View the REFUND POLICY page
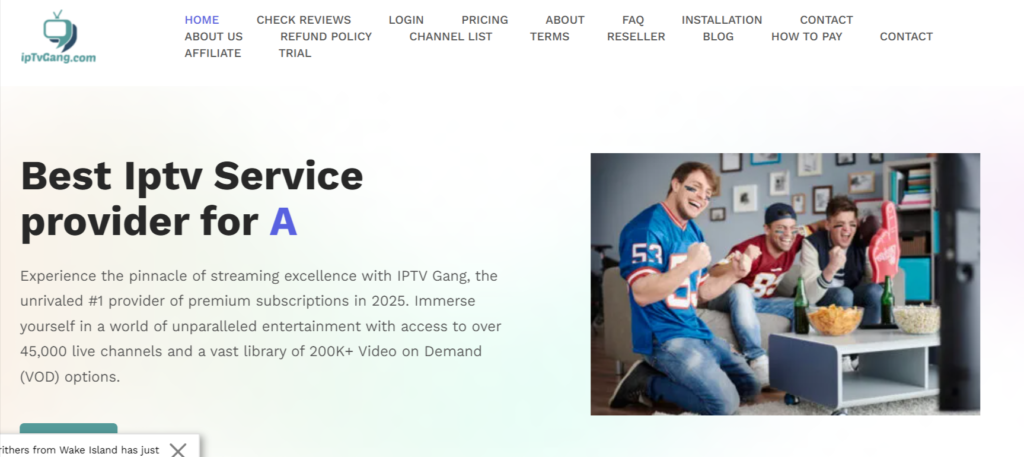 click(326, 37)
